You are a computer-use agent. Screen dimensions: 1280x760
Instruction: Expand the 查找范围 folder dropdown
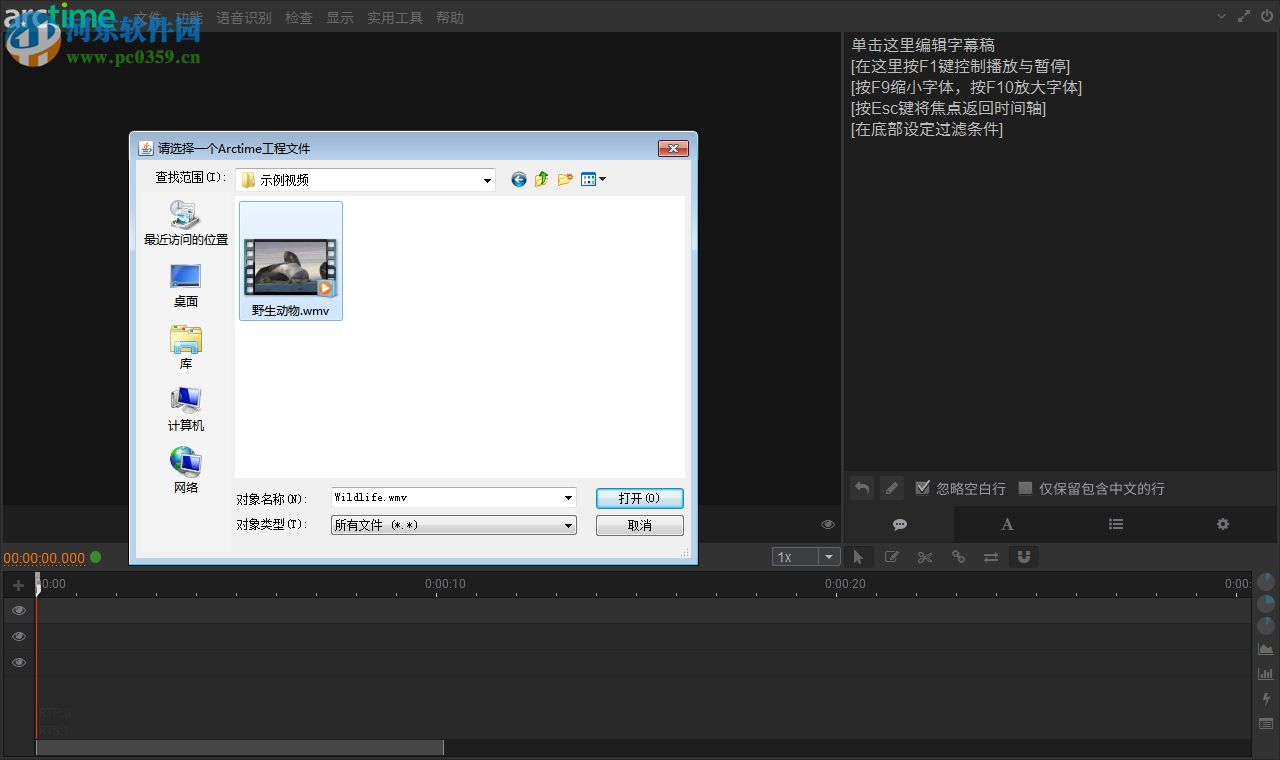pyautogui.click(x=487, y=180)
